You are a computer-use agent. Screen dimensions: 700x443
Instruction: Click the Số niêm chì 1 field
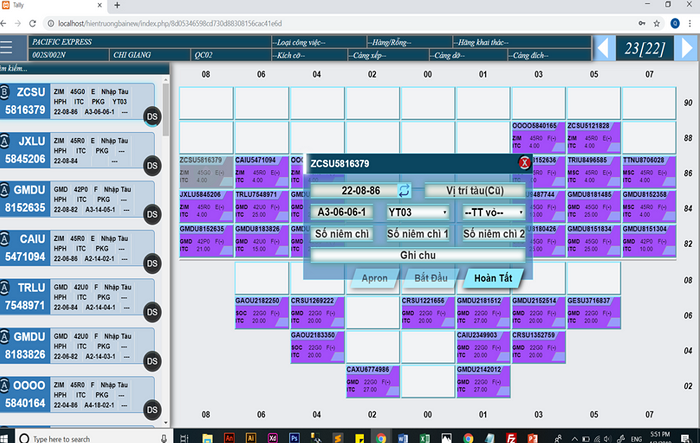pos(418,234)
